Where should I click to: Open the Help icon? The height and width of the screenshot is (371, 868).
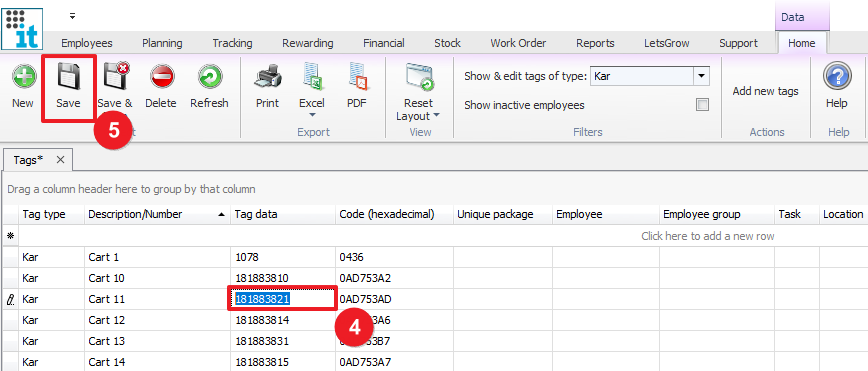(x=836, y=76)
